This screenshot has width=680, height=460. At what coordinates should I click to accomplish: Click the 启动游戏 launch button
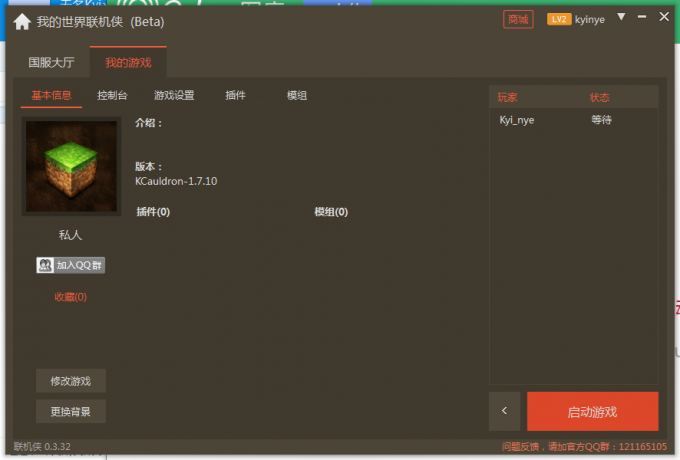(x=592, y=411)
